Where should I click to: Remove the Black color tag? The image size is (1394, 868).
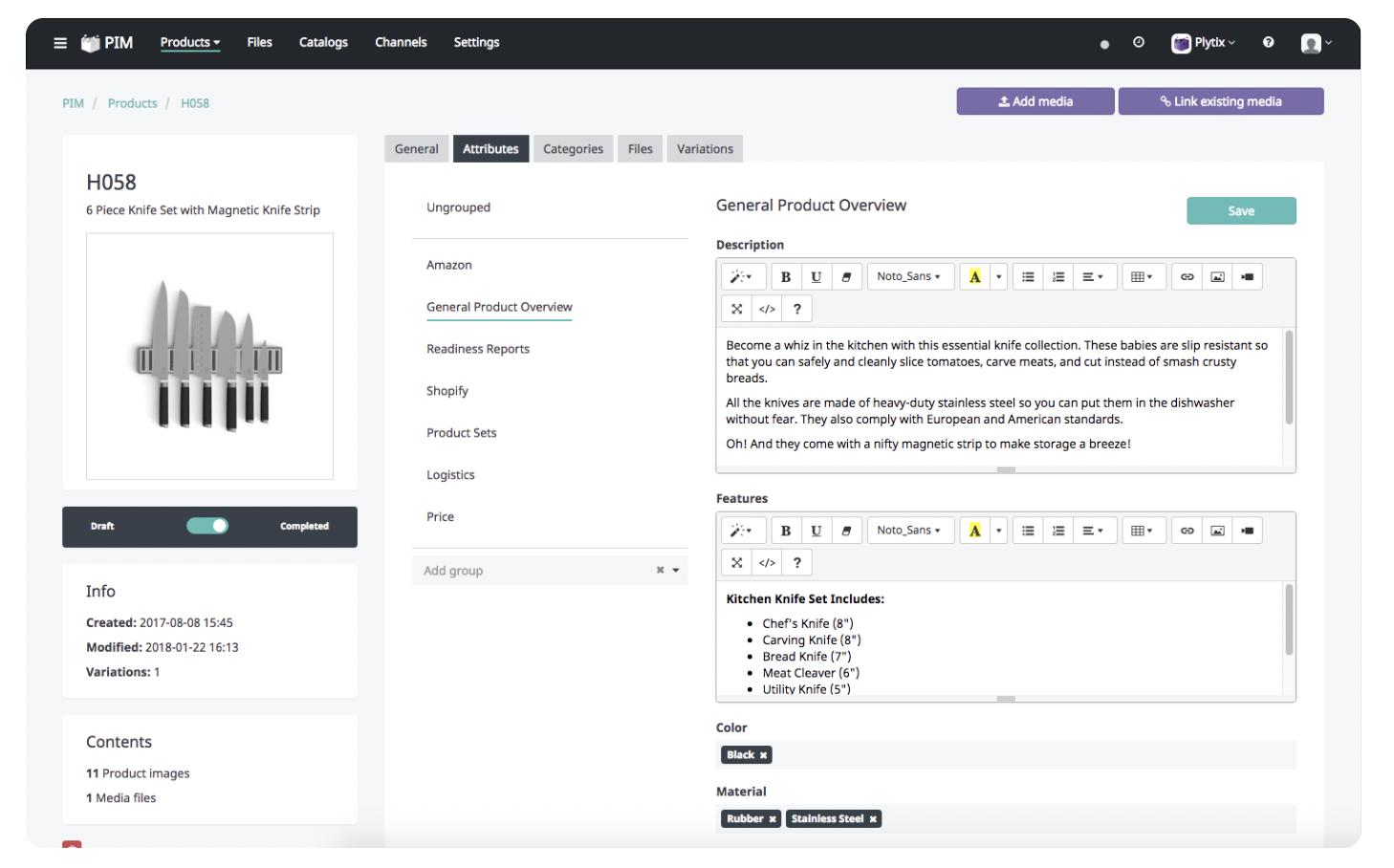763,755
